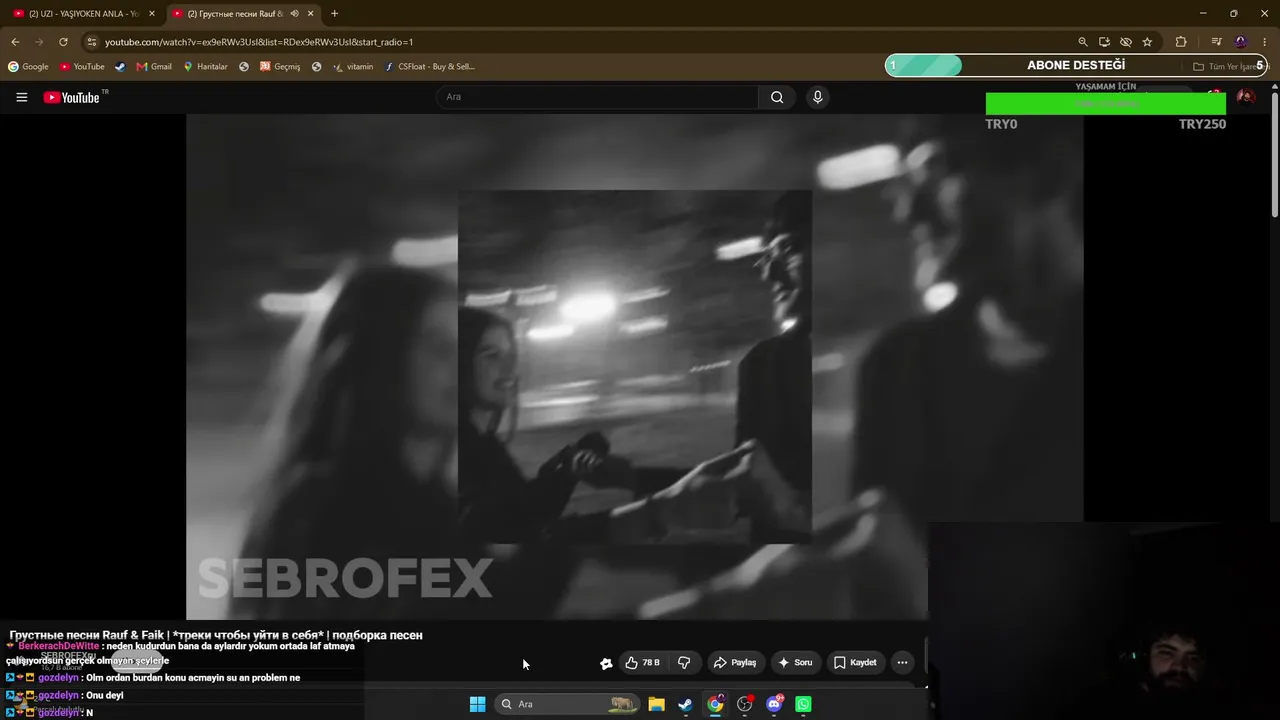This screenshot has width=1280, height=720.
Task: Click into the YouTube 'Ara' search box
Action: tap(597, 97)
